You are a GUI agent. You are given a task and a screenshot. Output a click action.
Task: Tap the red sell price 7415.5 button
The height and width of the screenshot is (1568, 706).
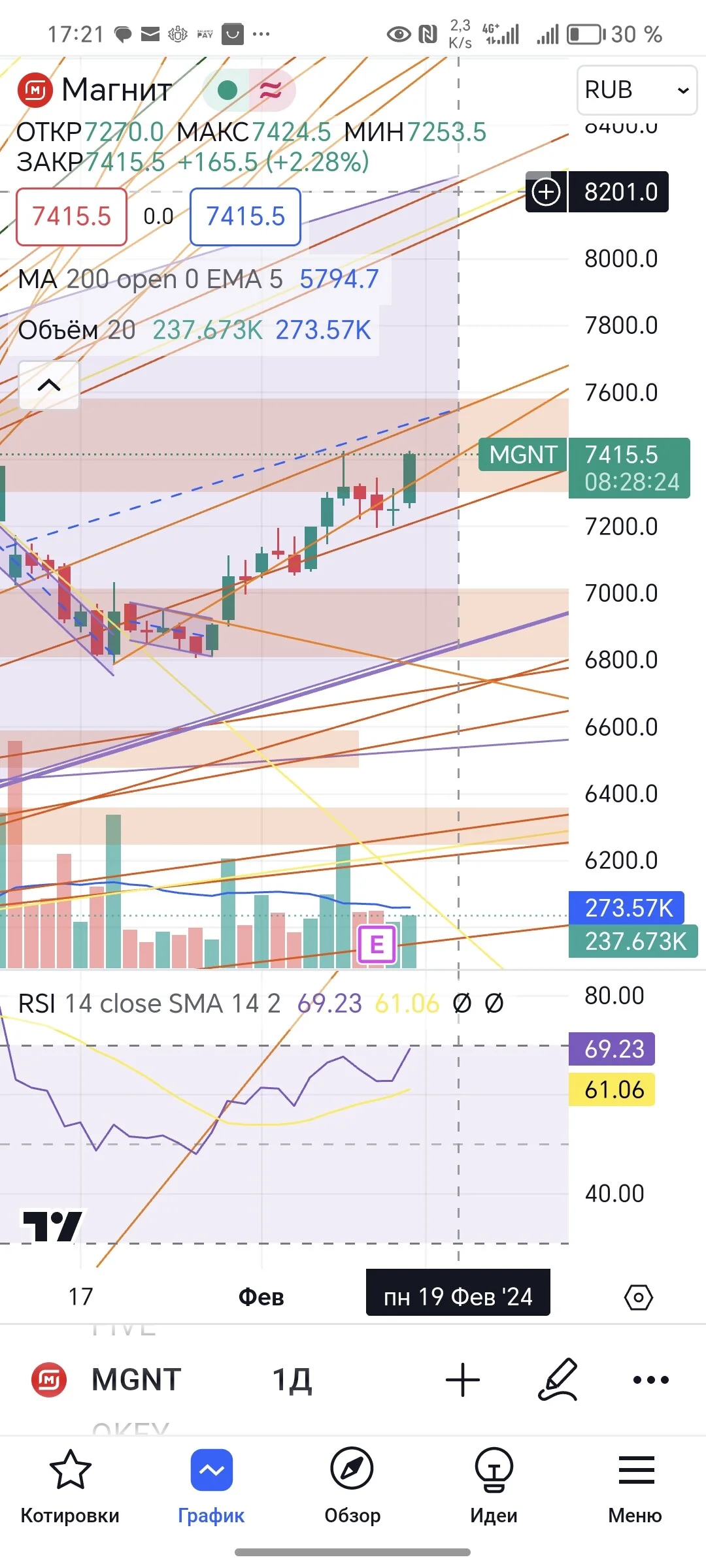pyautogui.click(x=71, y=217)
